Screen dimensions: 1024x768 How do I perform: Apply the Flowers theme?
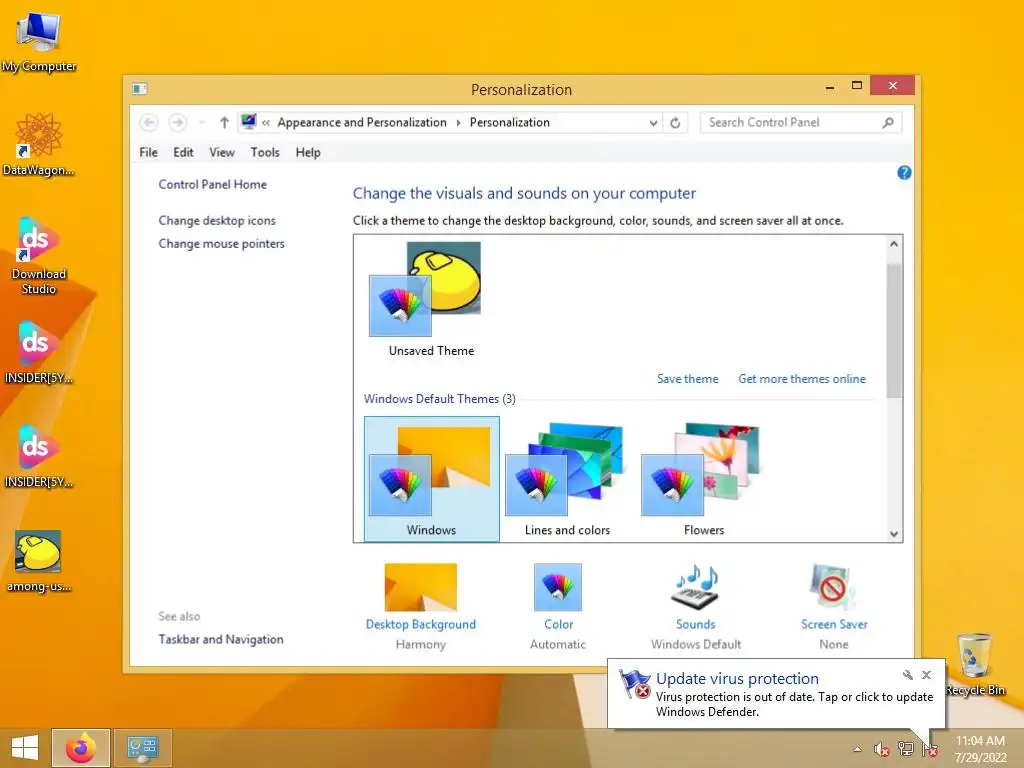[x=704, y=479]
